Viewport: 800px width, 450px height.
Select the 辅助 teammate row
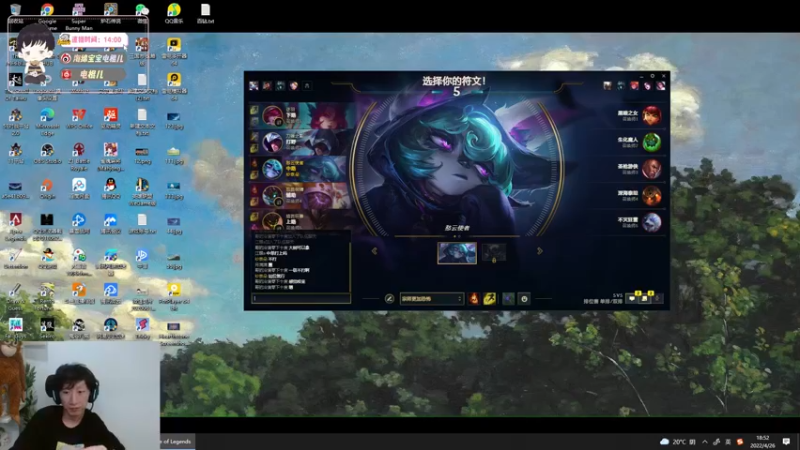[301, 195]
